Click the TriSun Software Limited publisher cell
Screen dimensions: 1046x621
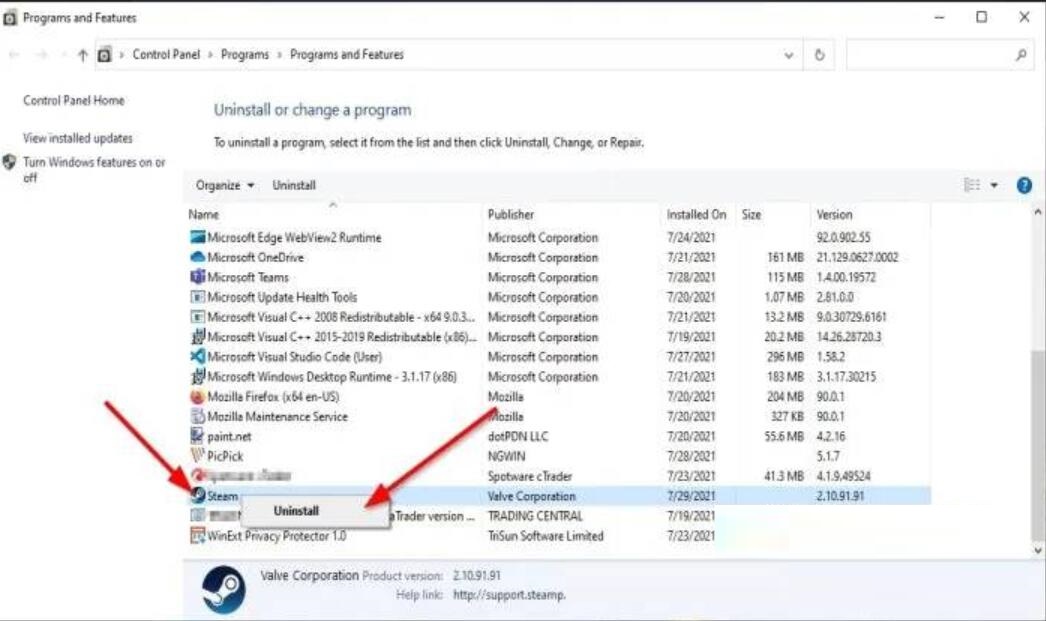pos(545,536)
